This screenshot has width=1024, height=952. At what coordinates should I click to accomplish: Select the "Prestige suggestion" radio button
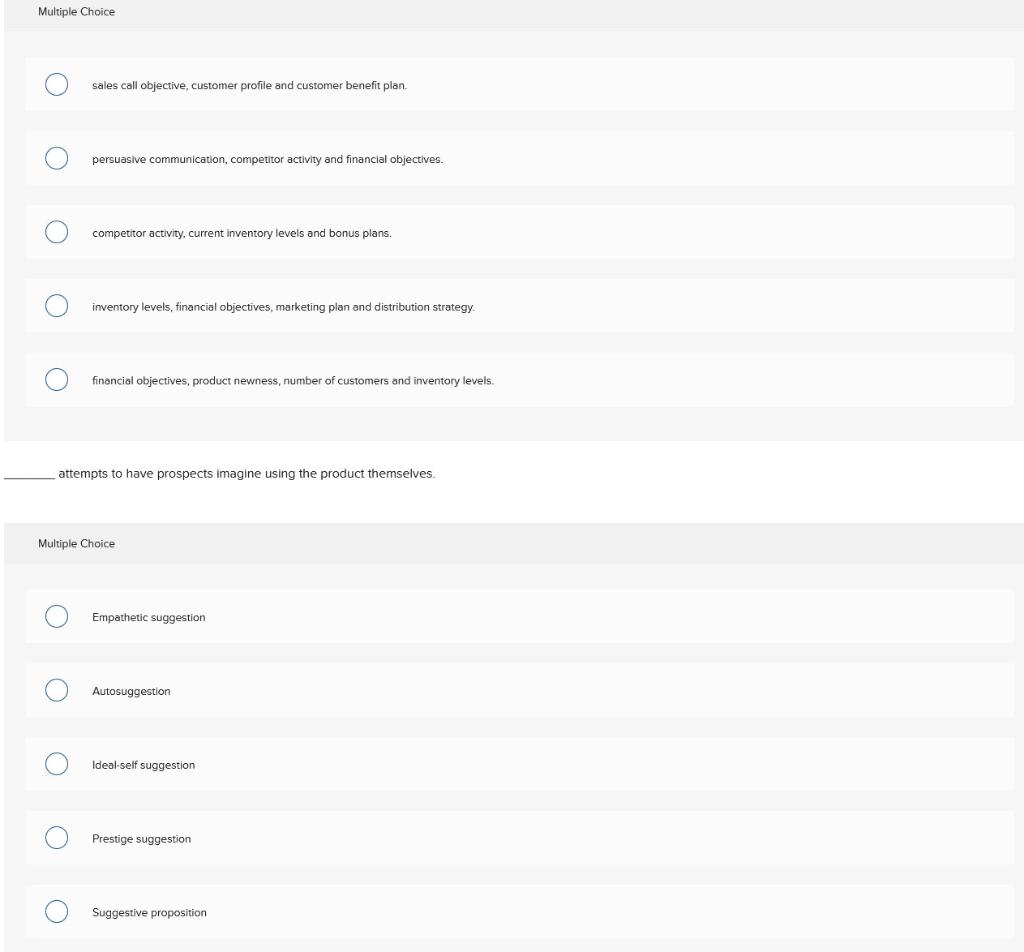57,838
